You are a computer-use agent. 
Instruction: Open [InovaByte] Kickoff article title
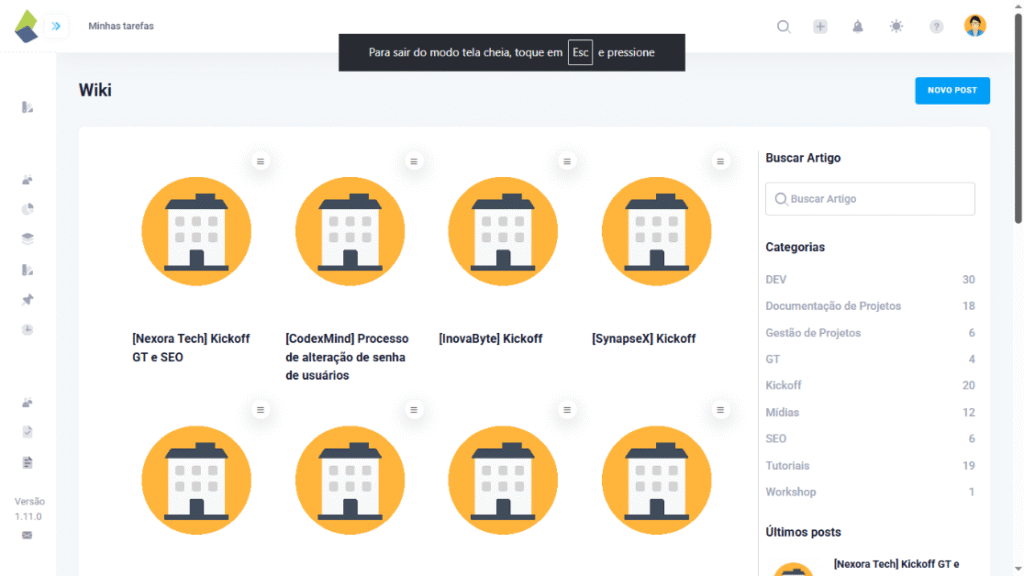(x=490, y=339)
